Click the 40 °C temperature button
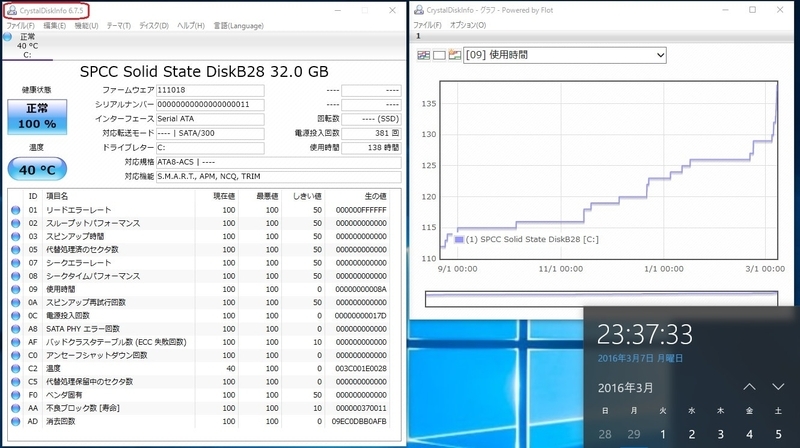This screenshot has height=448, width=800. pos(37,169)
